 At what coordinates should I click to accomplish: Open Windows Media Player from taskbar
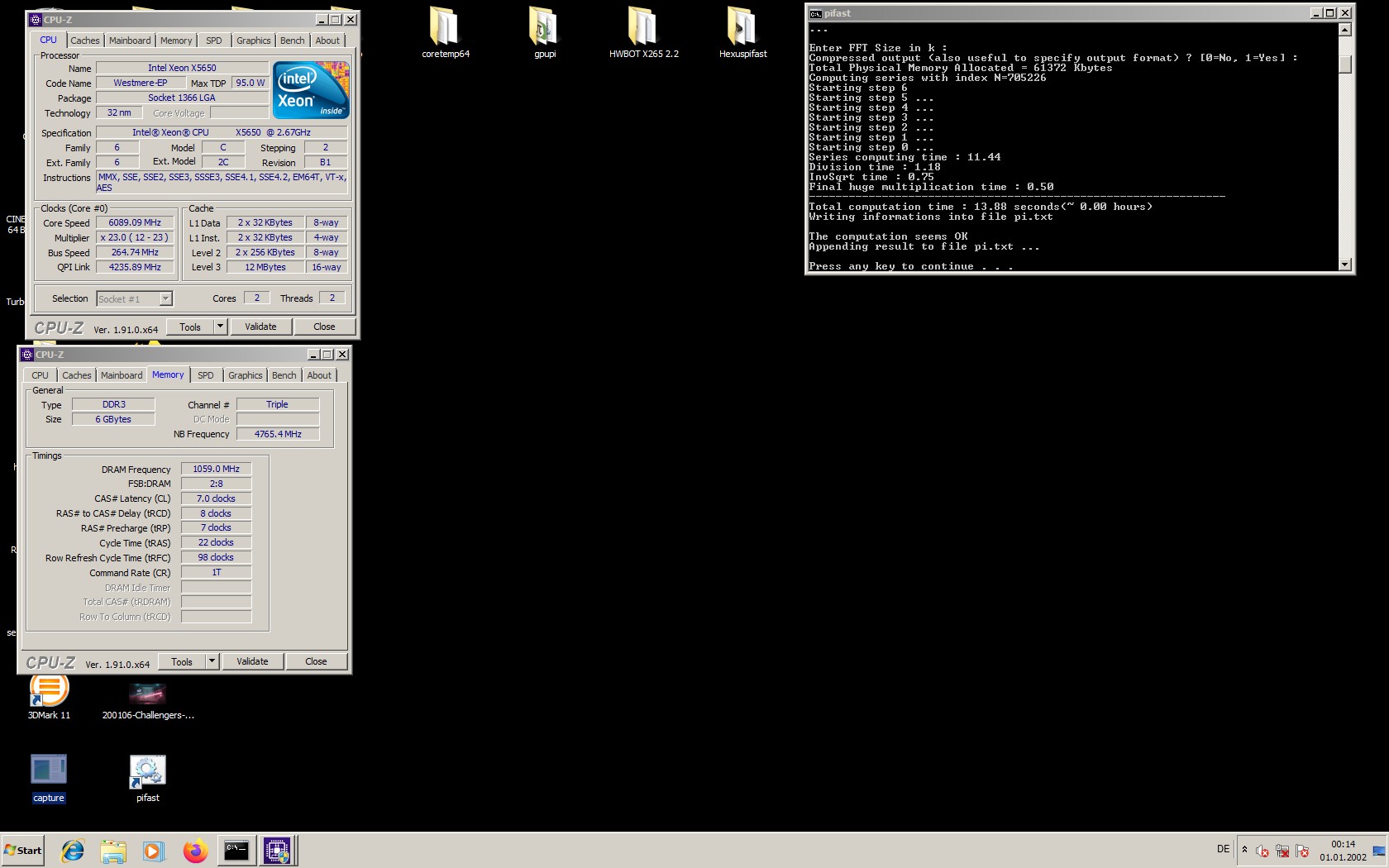154,851
